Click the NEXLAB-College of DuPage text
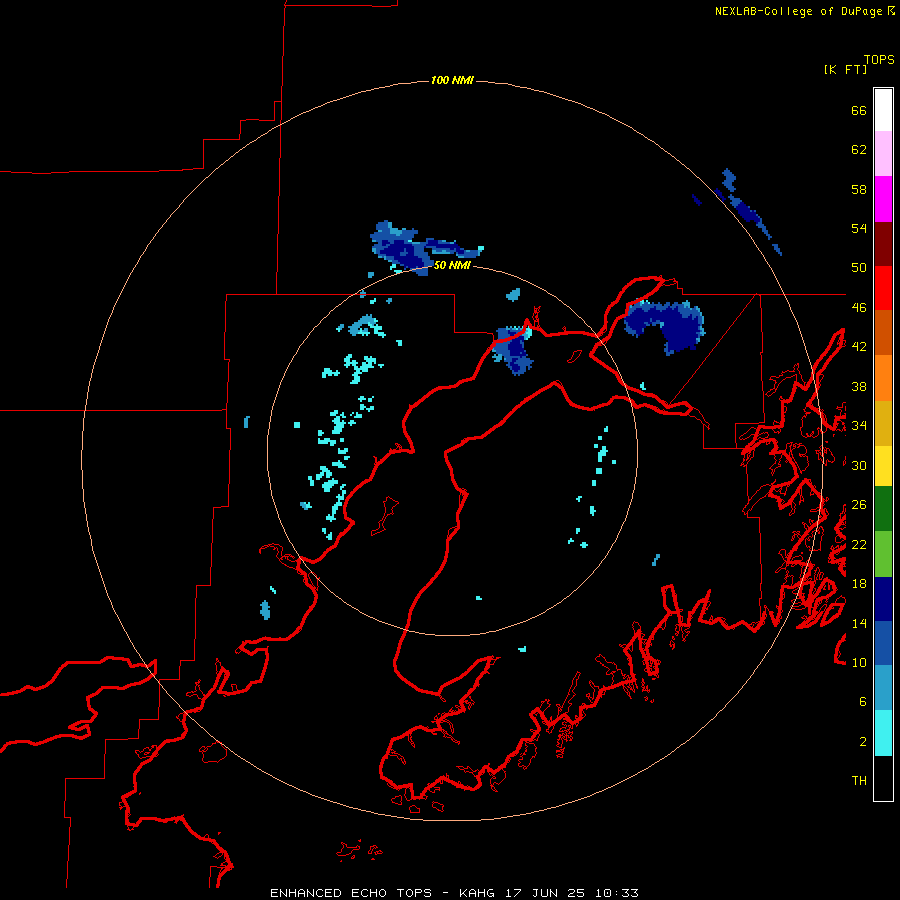Image resolution: width=900 pixels, height=900 pixels. (798, 11)
